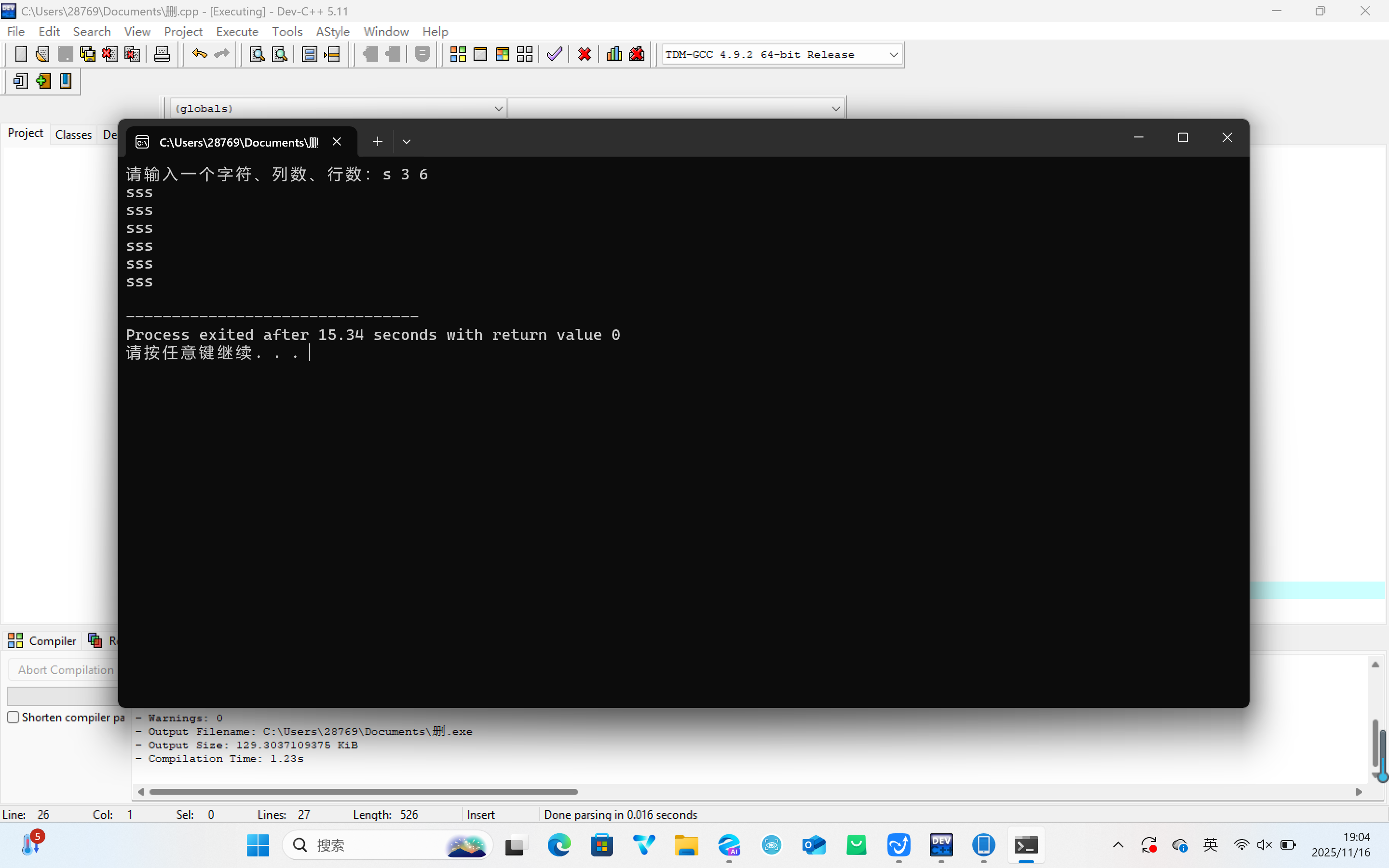
Task: Switch to the Classes tab
Action: 73,135
